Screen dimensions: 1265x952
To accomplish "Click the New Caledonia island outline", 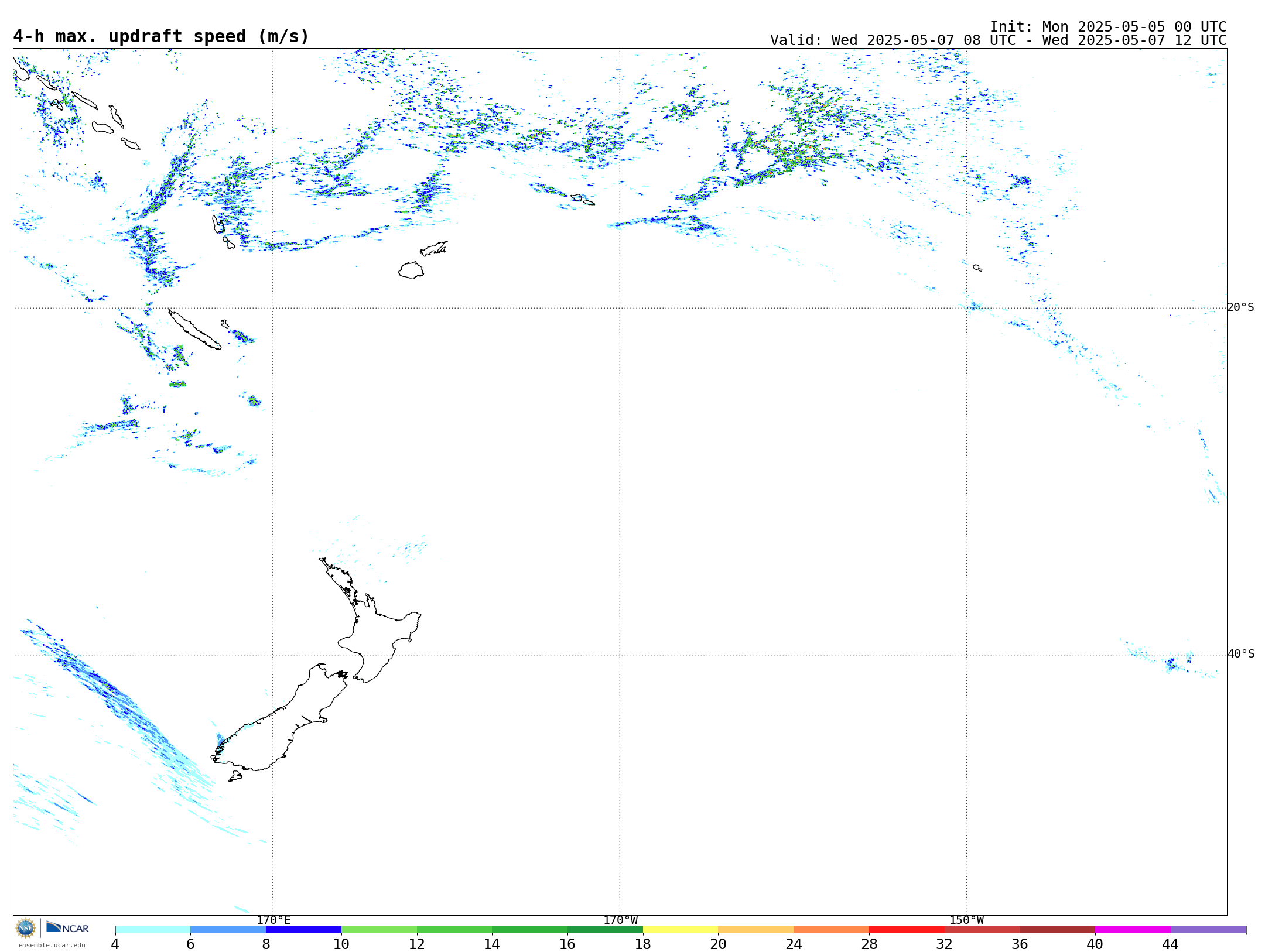I will click(x=194, y=330).
